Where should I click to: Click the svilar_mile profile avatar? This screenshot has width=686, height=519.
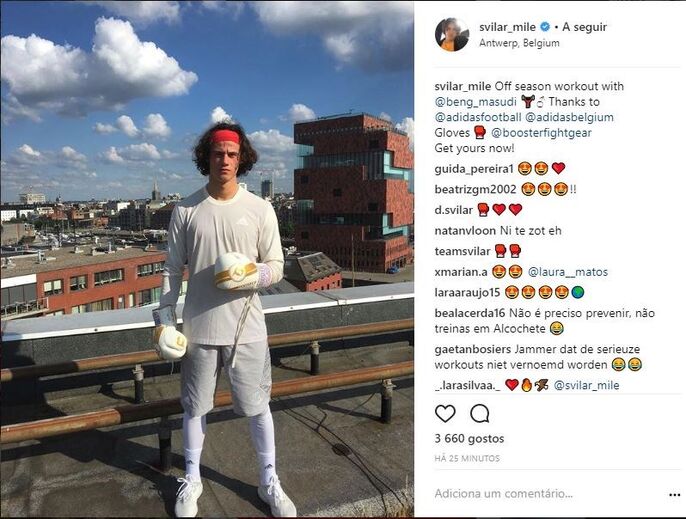point(452,35)
